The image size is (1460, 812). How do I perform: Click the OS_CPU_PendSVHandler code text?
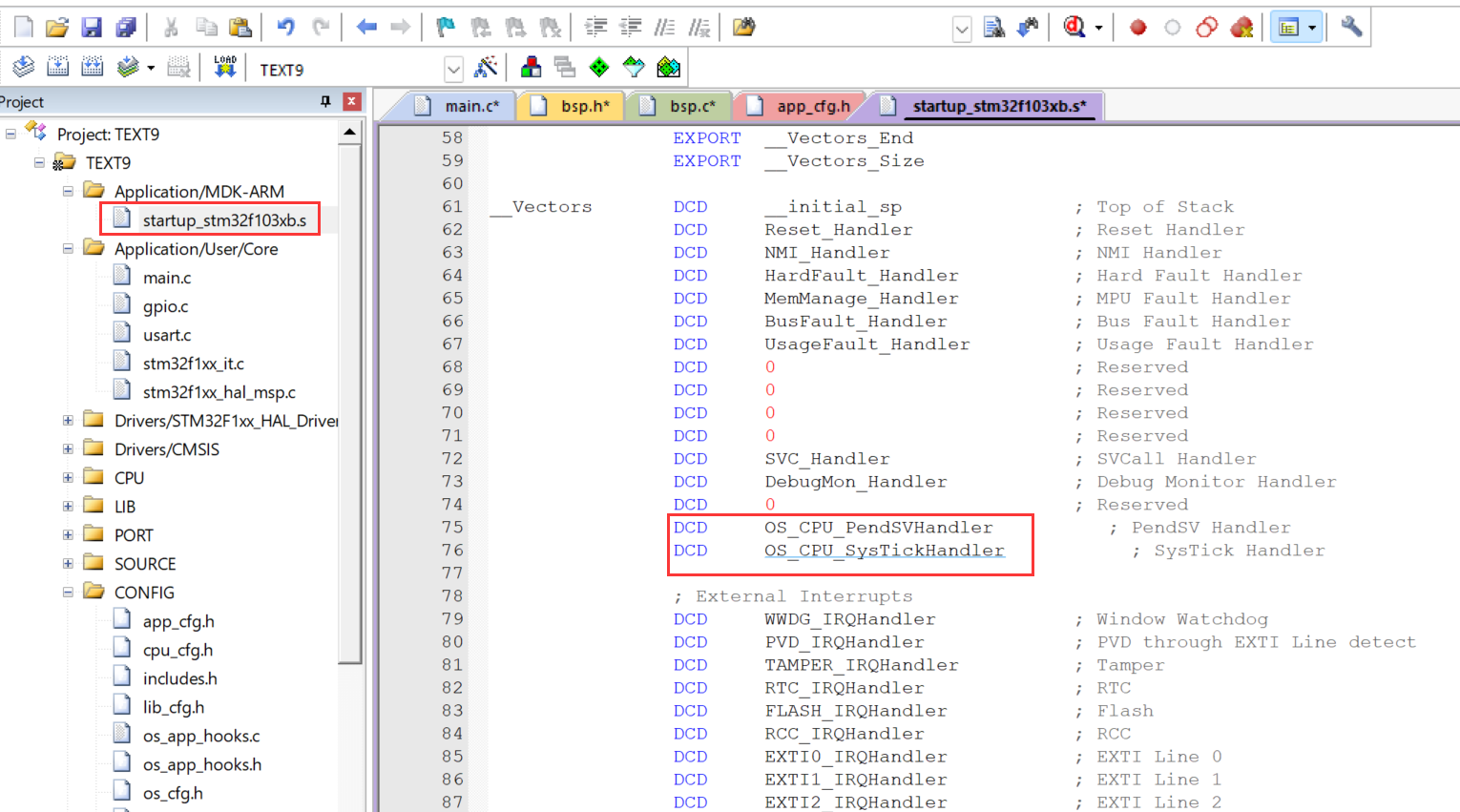(x=878, y=528)
